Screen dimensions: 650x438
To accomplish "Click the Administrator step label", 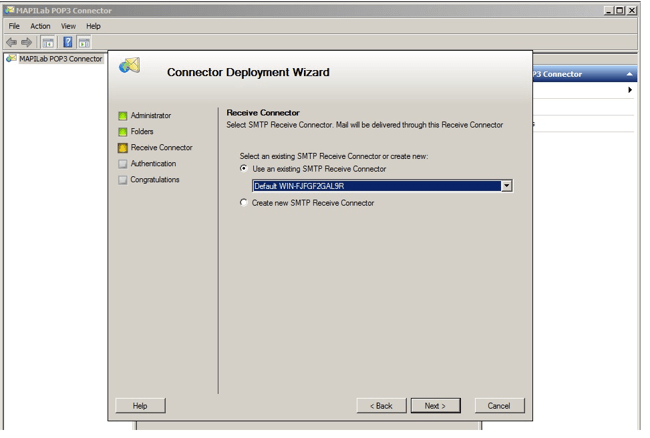I will (151, 116).
